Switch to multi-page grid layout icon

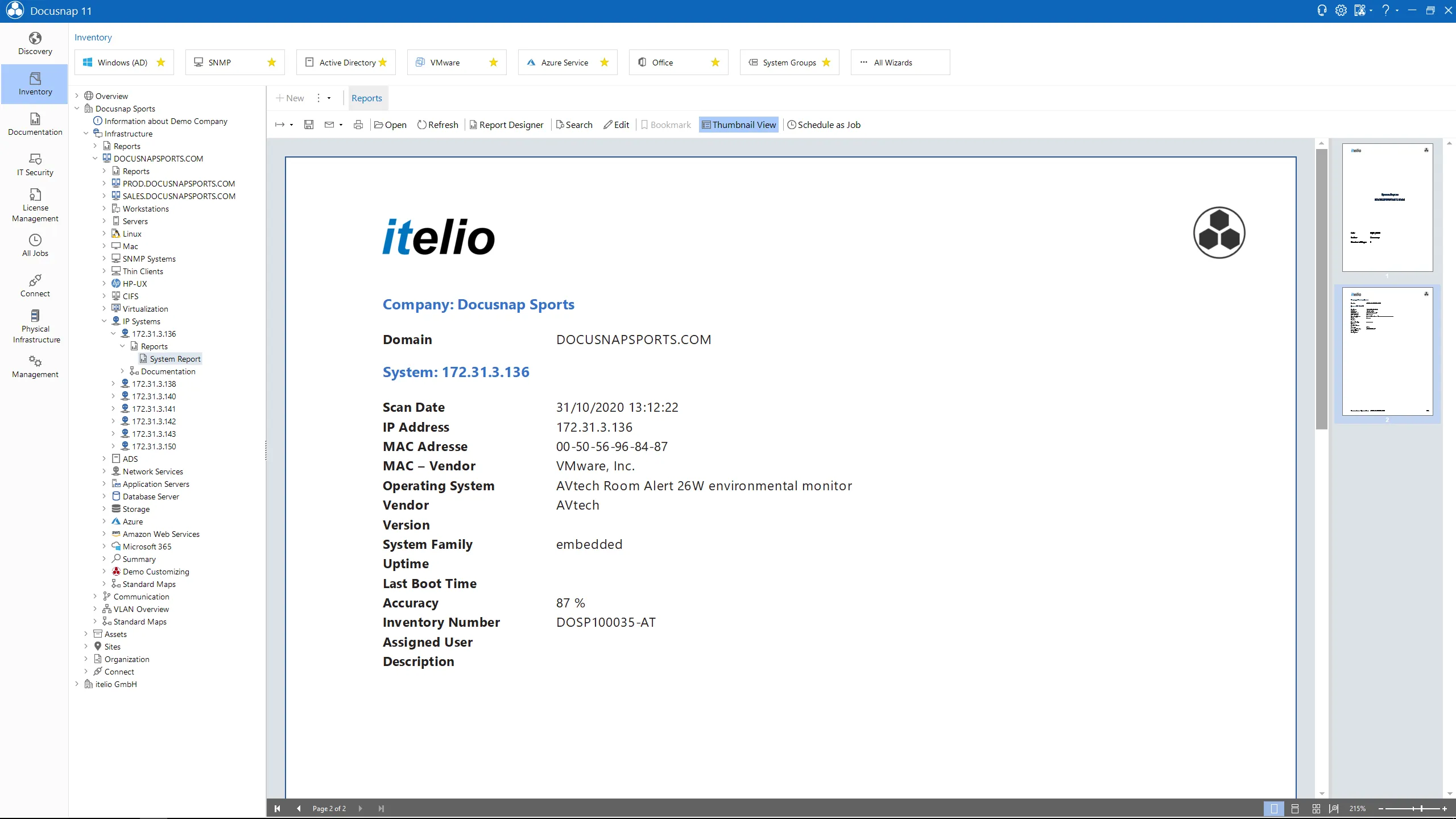click(x=1316, y=808)
